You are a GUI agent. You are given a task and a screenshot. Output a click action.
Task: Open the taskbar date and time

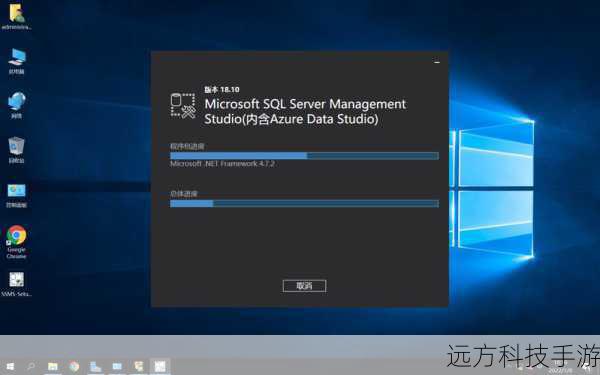pyautogui.click(x=561, y=368)
